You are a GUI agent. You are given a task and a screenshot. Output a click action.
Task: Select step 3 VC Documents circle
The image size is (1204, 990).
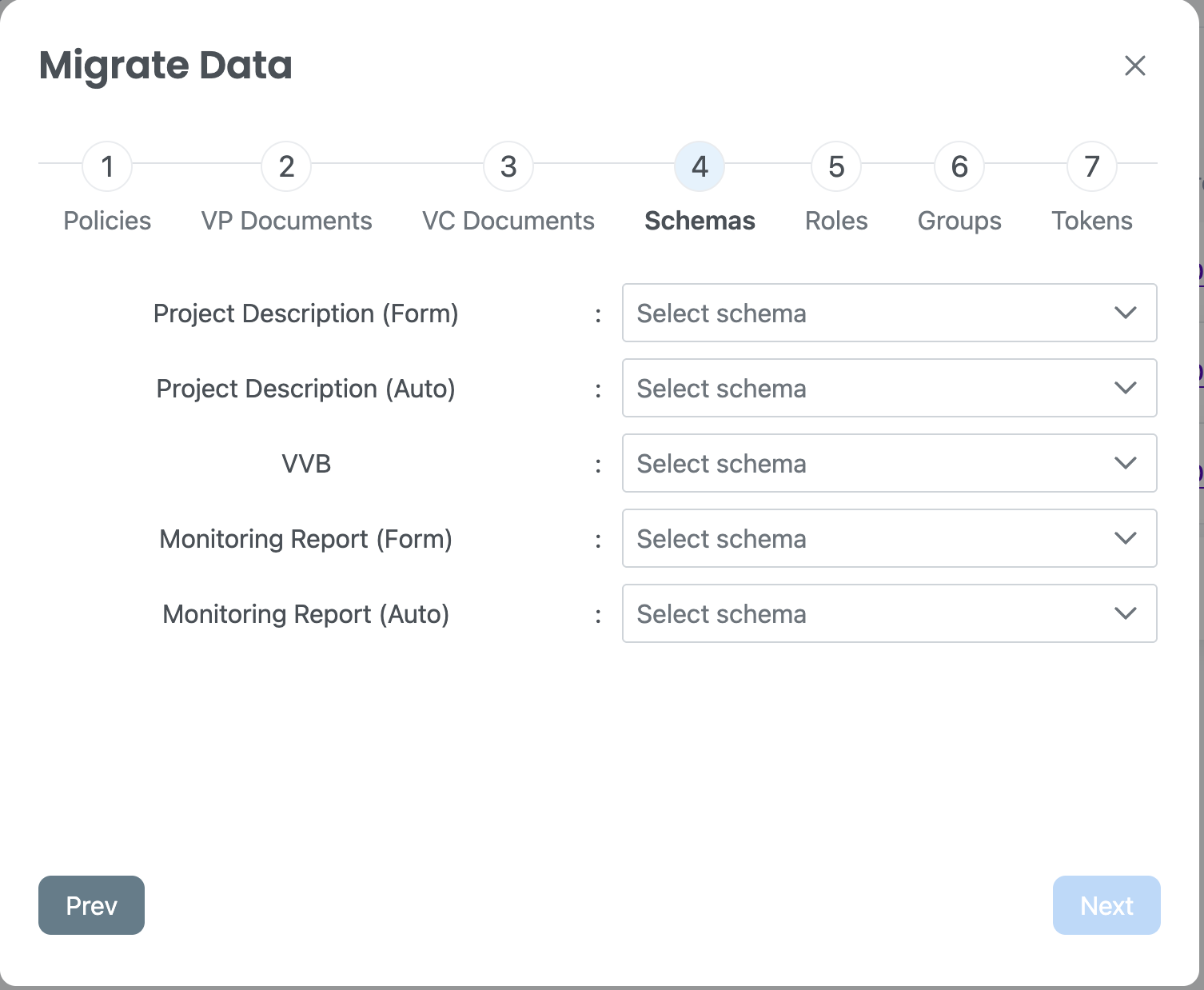(x=508, y=166)
